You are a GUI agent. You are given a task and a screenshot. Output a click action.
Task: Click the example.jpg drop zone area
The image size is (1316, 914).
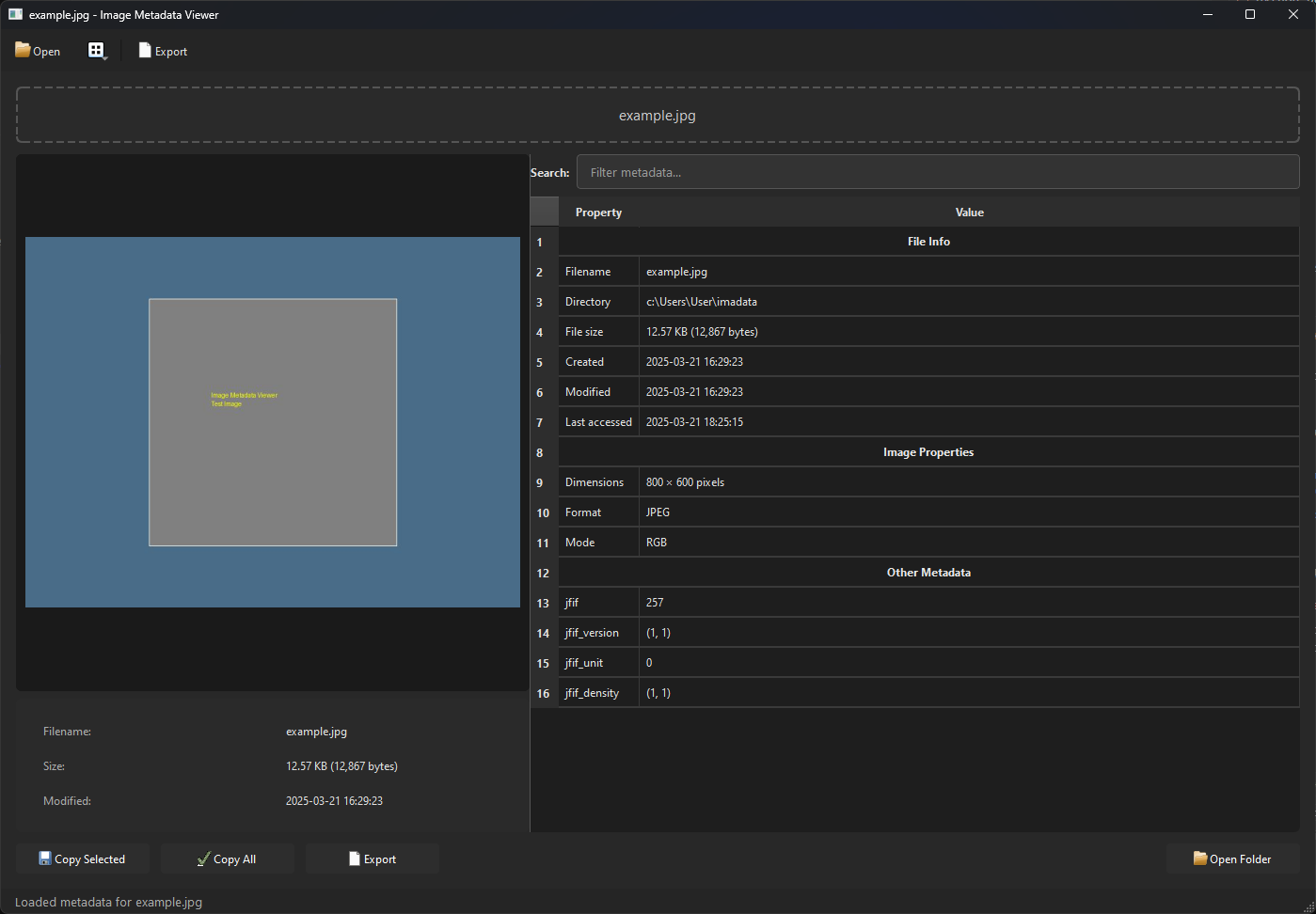pos(658,116)
